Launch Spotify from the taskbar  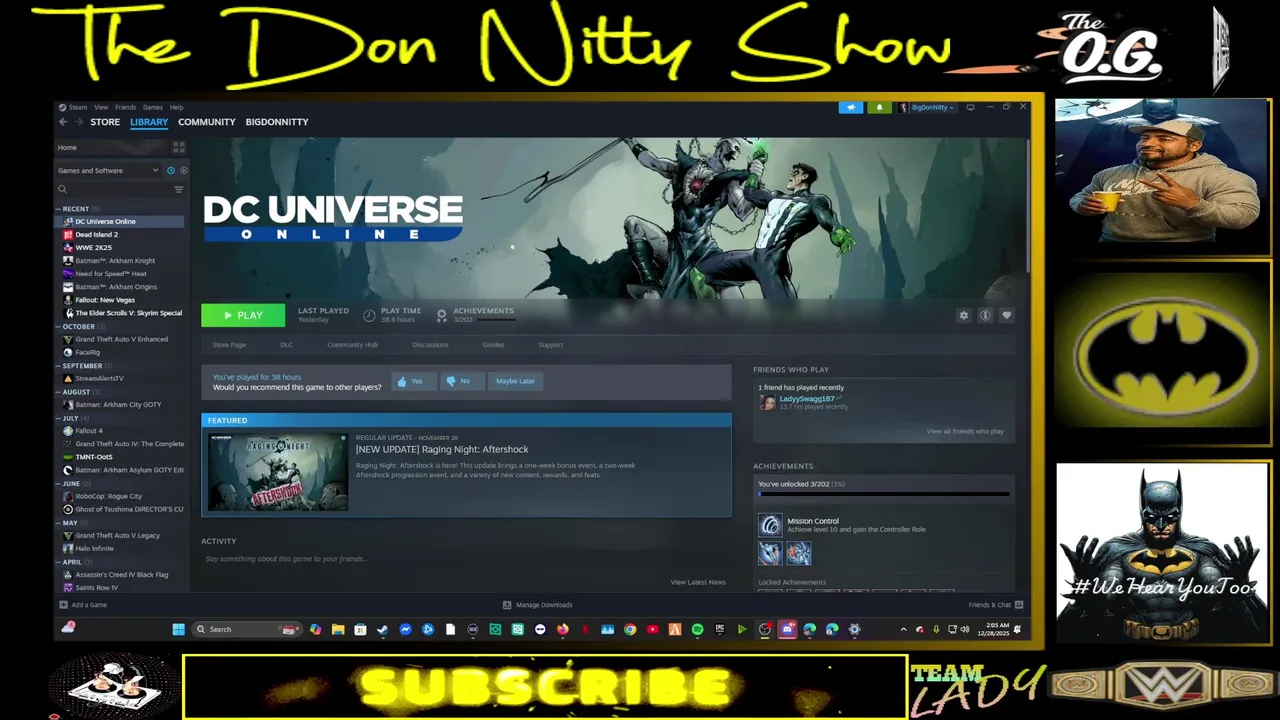coord(697,629)
